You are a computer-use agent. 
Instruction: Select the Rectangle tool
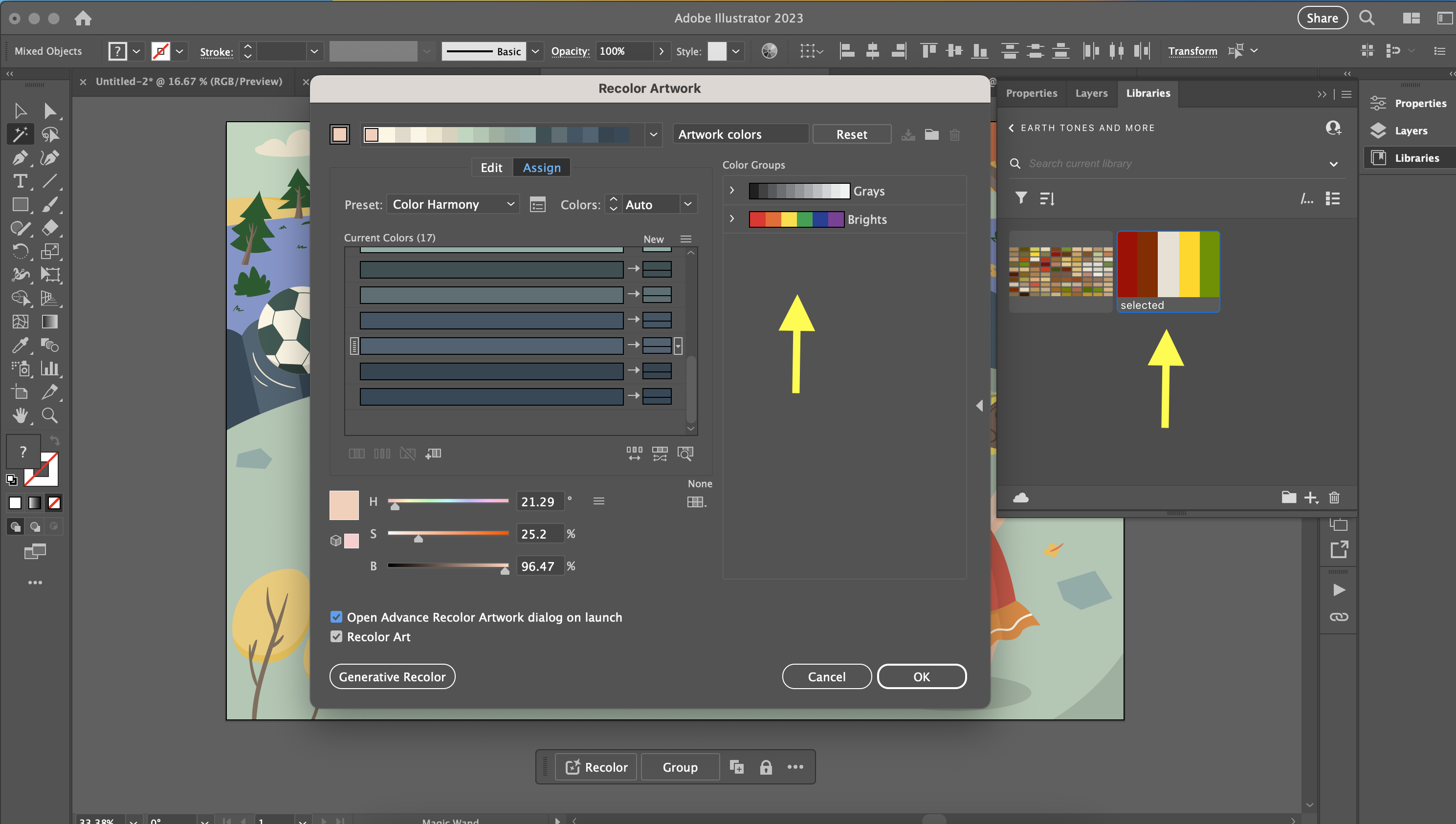(x=21, y=205)
